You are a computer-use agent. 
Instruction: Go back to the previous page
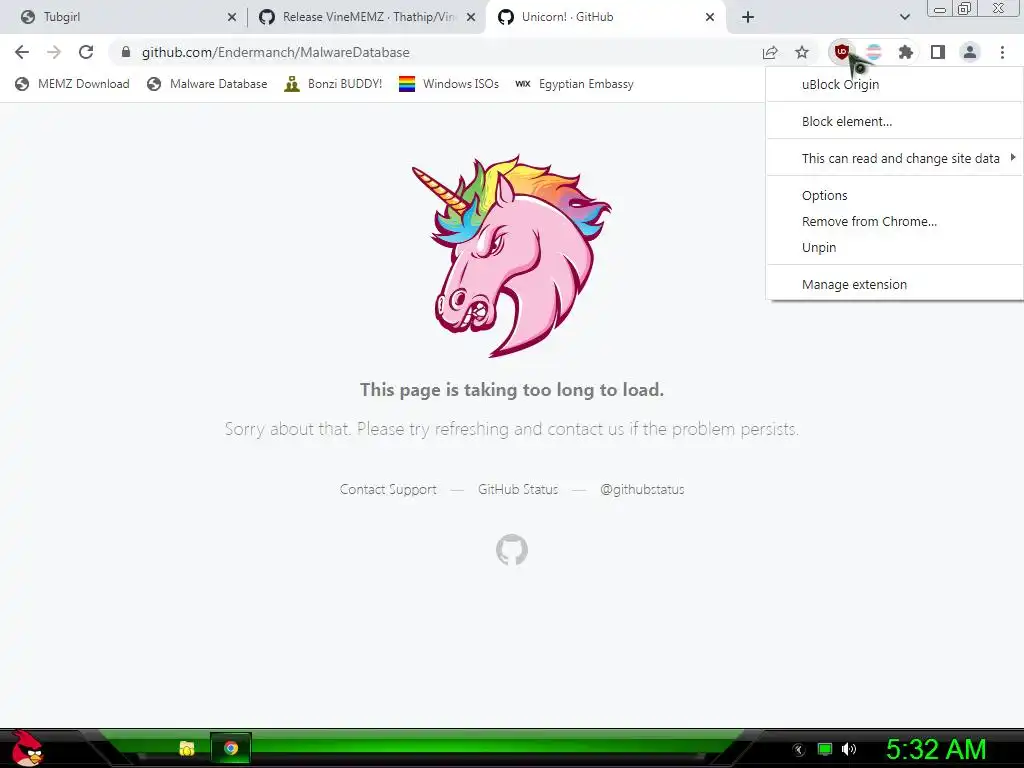[x=22, y=52]
